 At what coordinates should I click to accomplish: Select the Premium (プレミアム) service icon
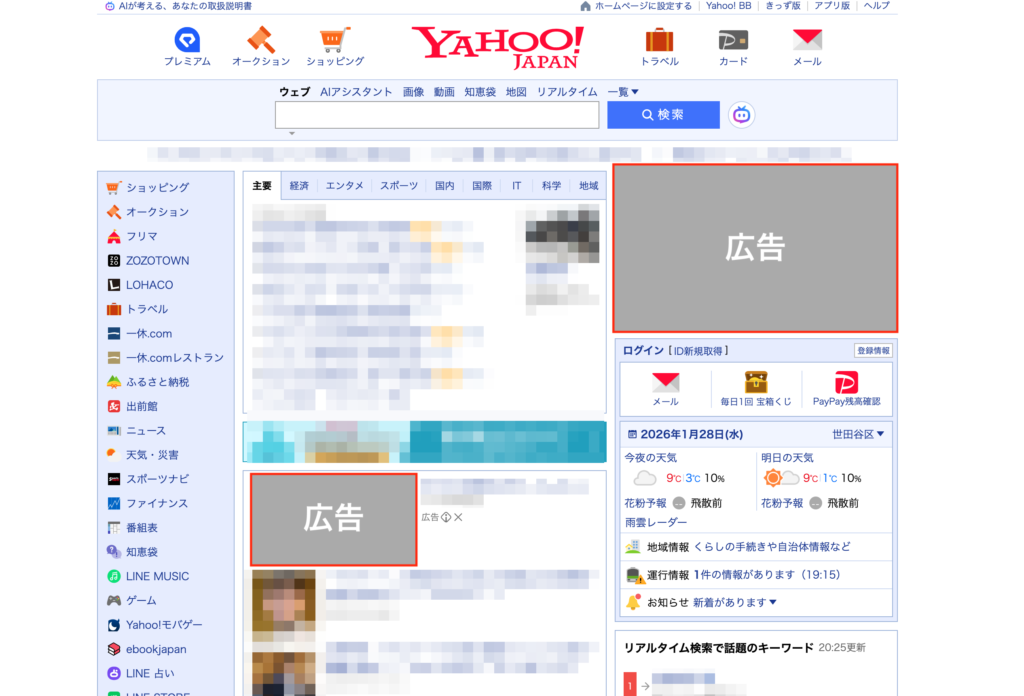(186, 42)
